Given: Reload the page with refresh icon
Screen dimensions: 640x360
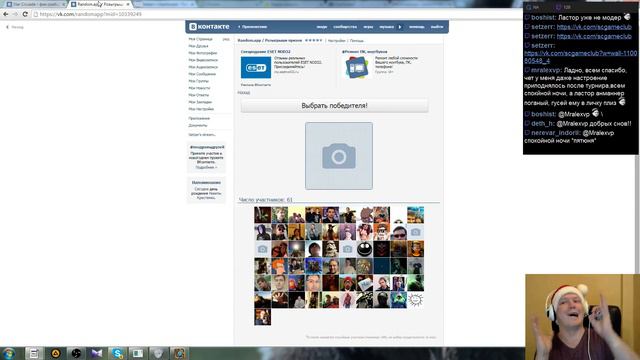Looking at the screenshot, I should [x=25, y=14].
